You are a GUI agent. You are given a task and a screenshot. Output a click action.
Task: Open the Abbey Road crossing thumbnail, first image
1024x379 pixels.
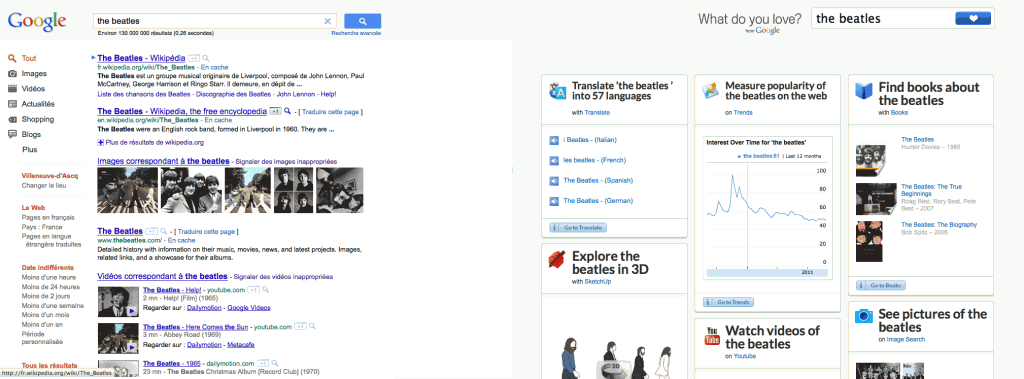[x=127, y=190]
